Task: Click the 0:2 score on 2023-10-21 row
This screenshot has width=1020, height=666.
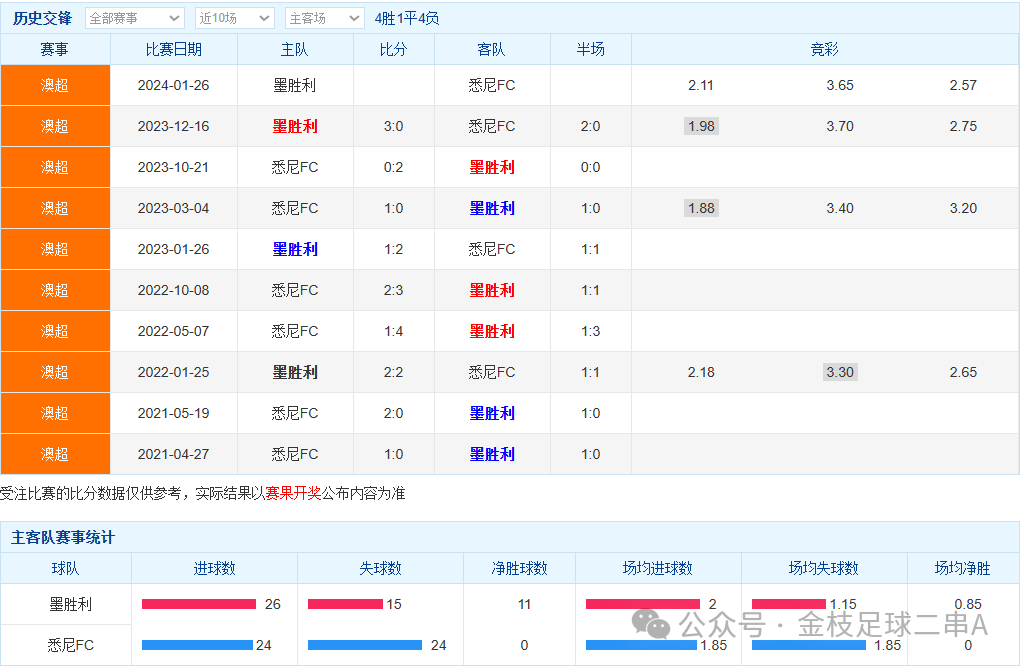Action: pos(394,167)
